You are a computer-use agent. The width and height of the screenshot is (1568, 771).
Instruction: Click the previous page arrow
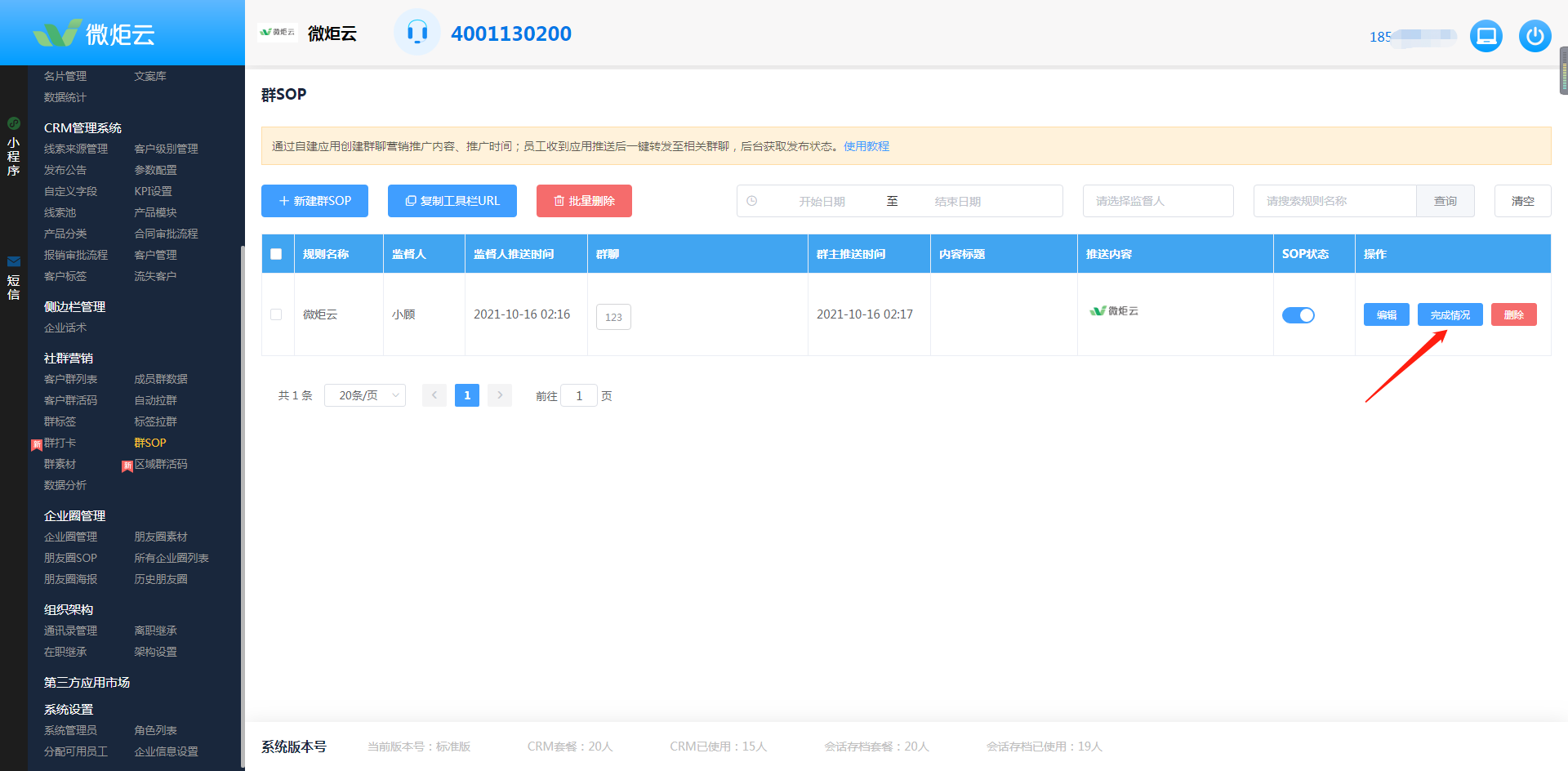coord(434,395)
